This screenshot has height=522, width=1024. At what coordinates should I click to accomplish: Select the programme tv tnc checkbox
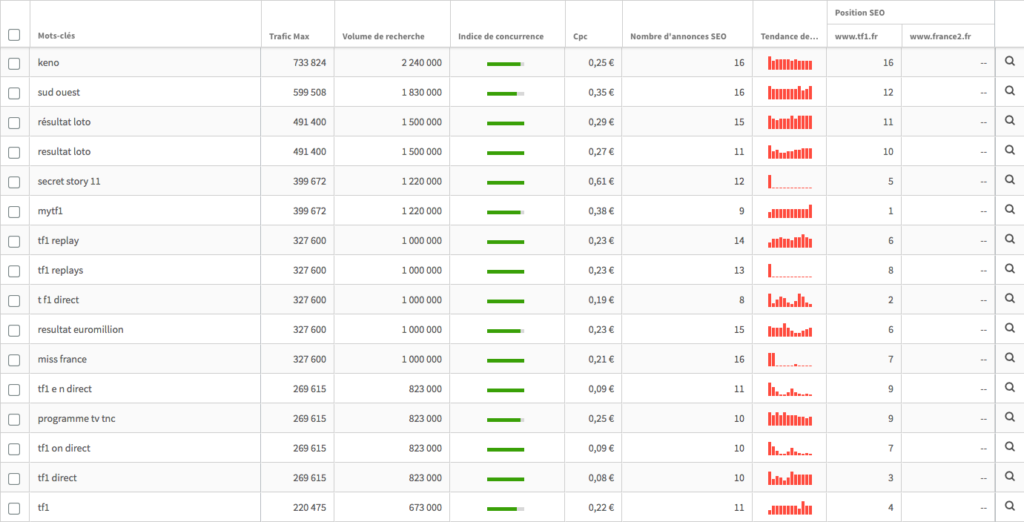point(14,419)
